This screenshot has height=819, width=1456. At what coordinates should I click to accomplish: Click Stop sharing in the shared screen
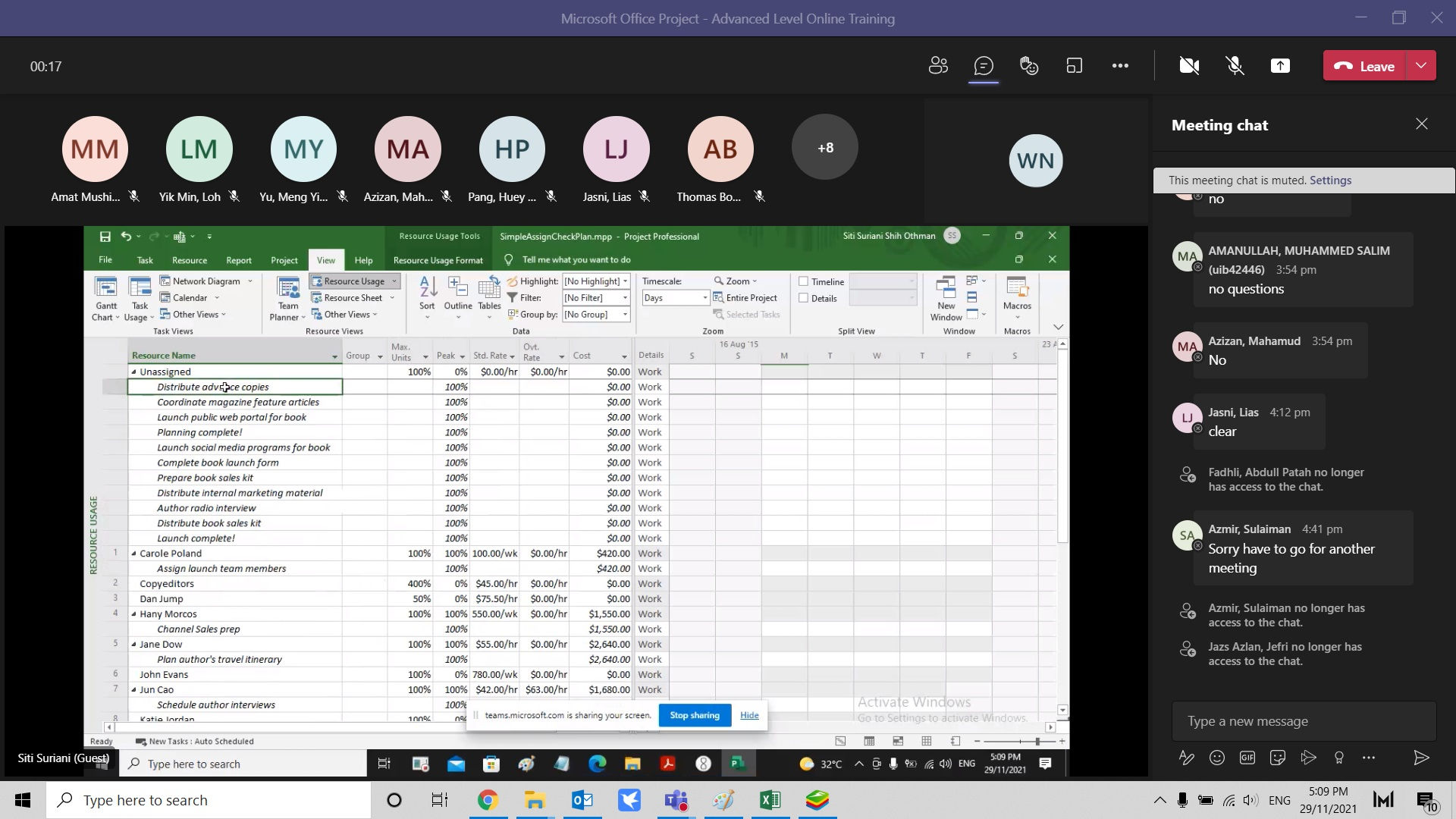[x=695, y=715]
